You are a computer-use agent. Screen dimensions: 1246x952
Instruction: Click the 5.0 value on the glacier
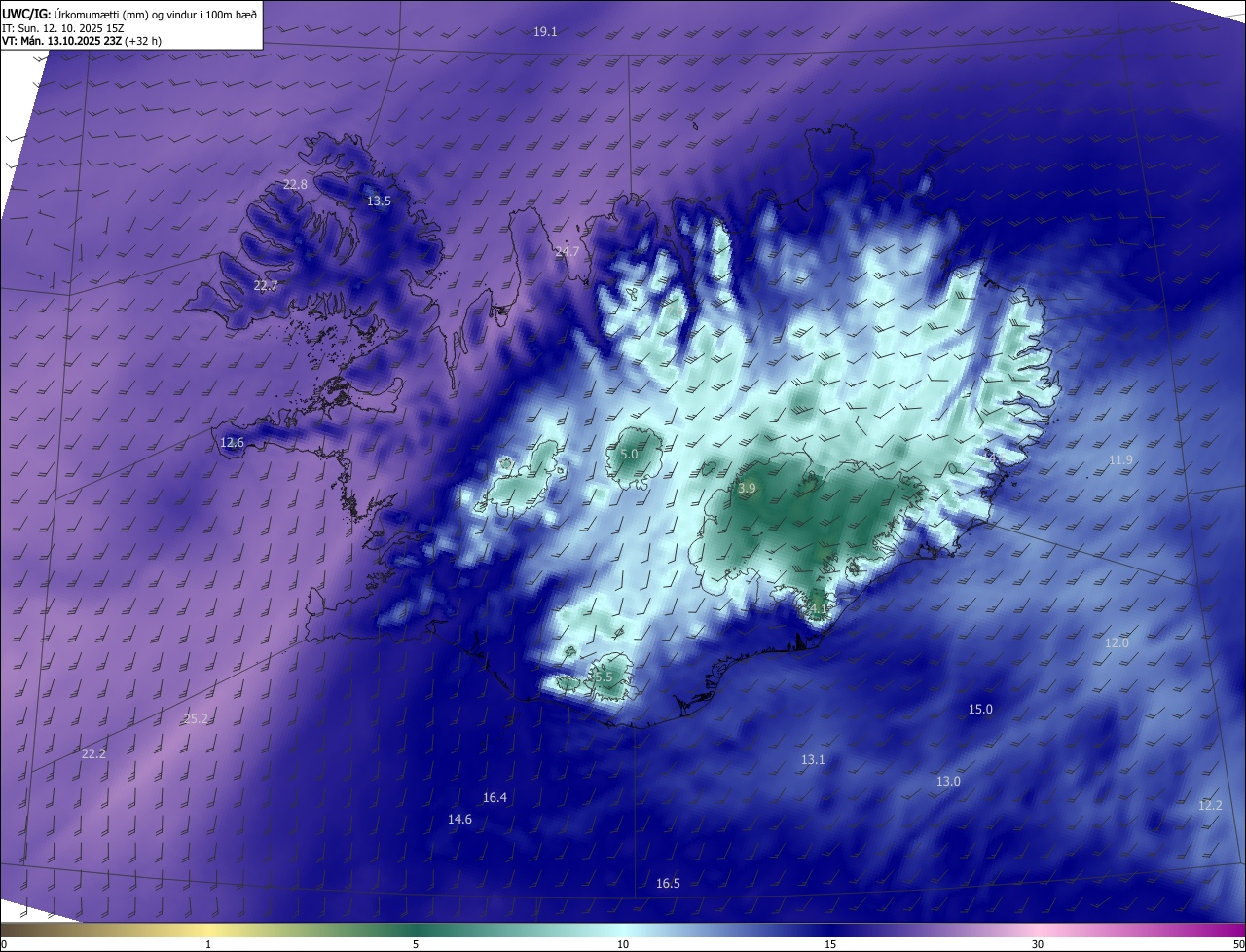(x=629, y=455)
